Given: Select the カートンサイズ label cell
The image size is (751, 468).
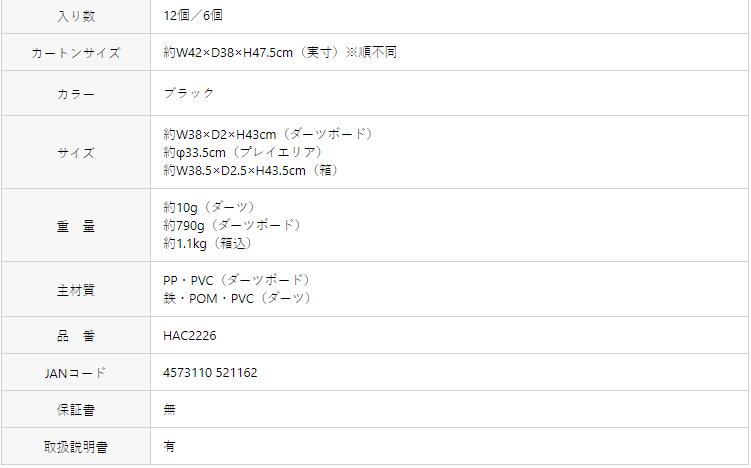Looking at the screenshot, I should click(x=76, y=53).
